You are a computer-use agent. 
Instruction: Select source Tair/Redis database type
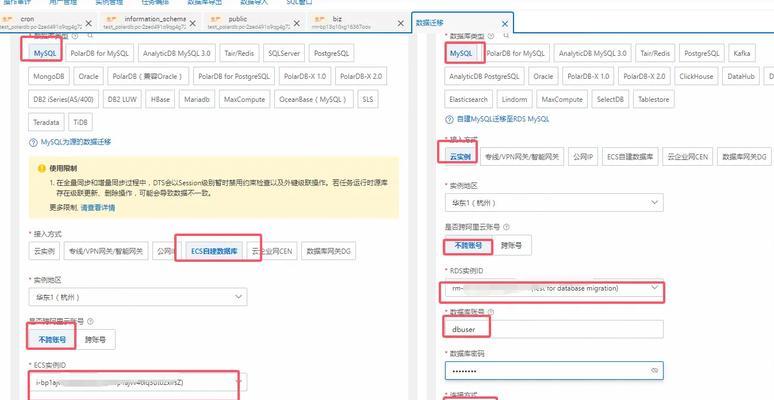coord(239,53)
